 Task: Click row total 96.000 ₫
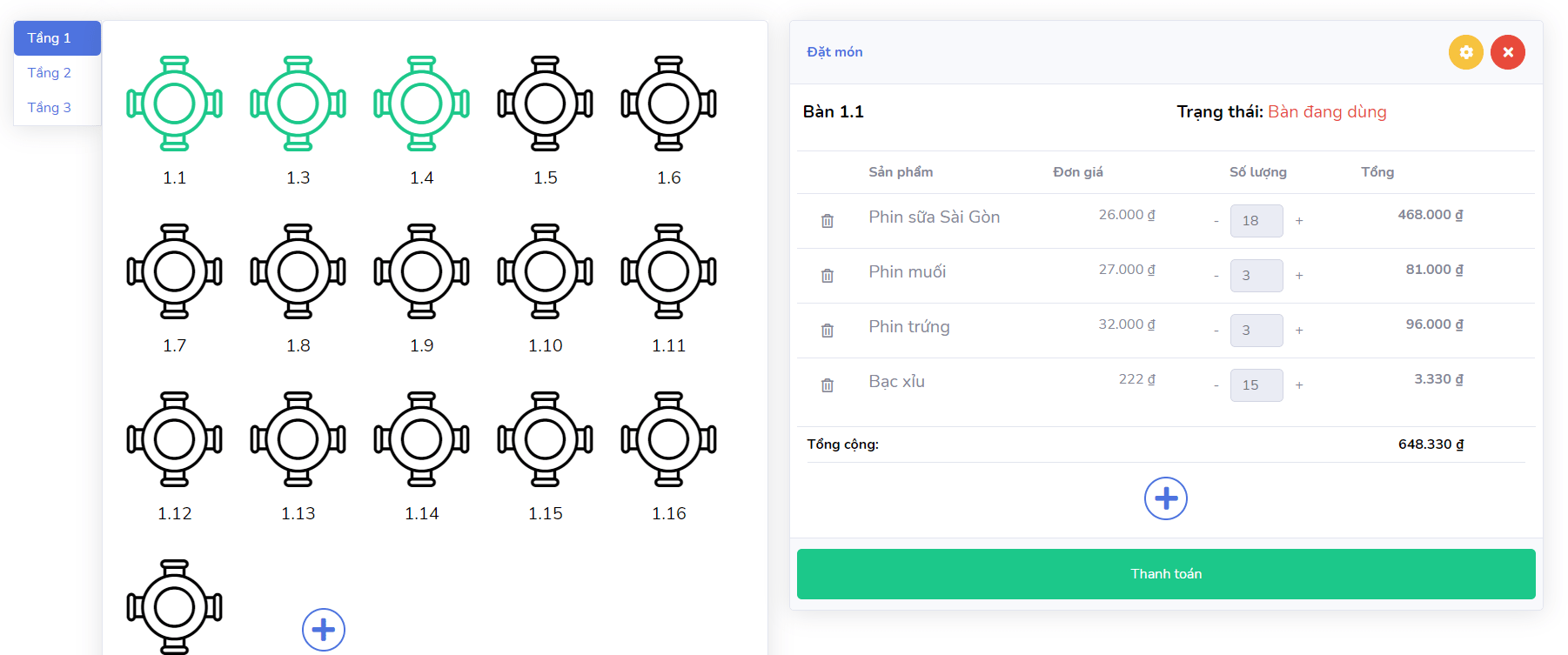pyautogui.click(x=1435, y=324)
